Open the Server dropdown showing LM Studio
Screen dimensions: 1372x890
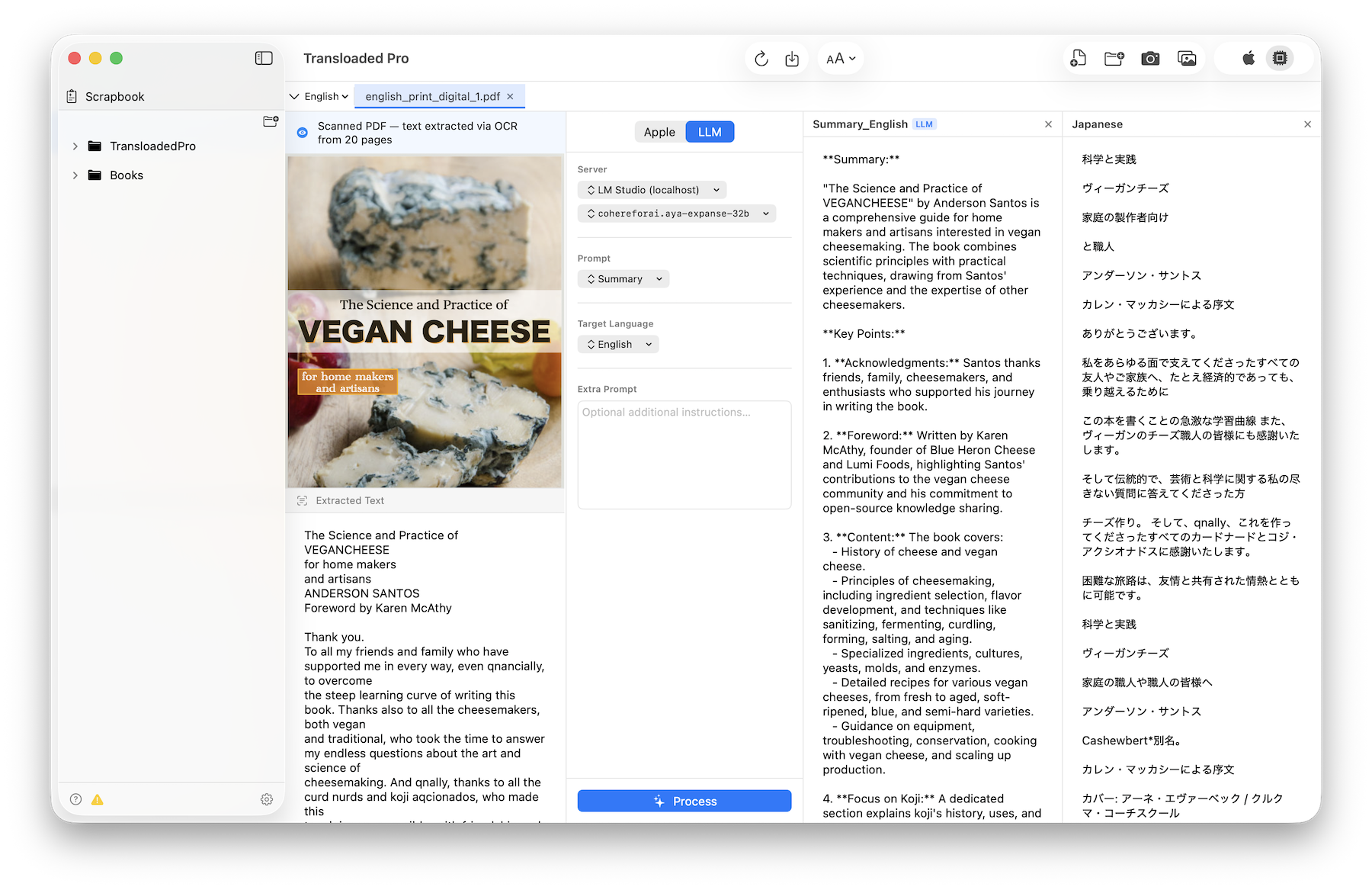pos(651,189)
